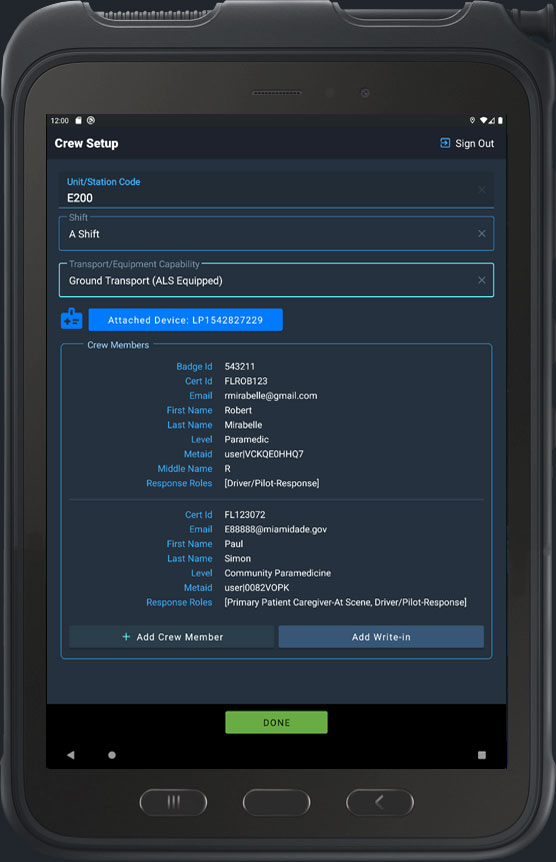Screen dimensions: 556x862
Task: Select metaid user|0082VOPK
Action: coord(257,588)
